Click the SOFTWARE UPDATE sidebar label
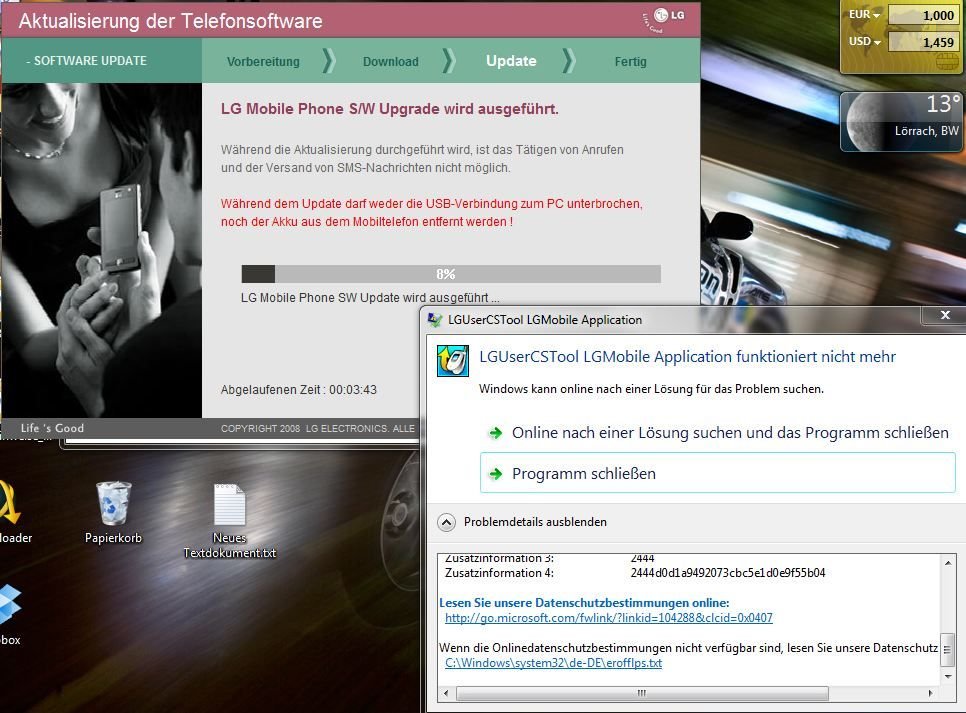The image size is (966, 713). coord(86,61)
